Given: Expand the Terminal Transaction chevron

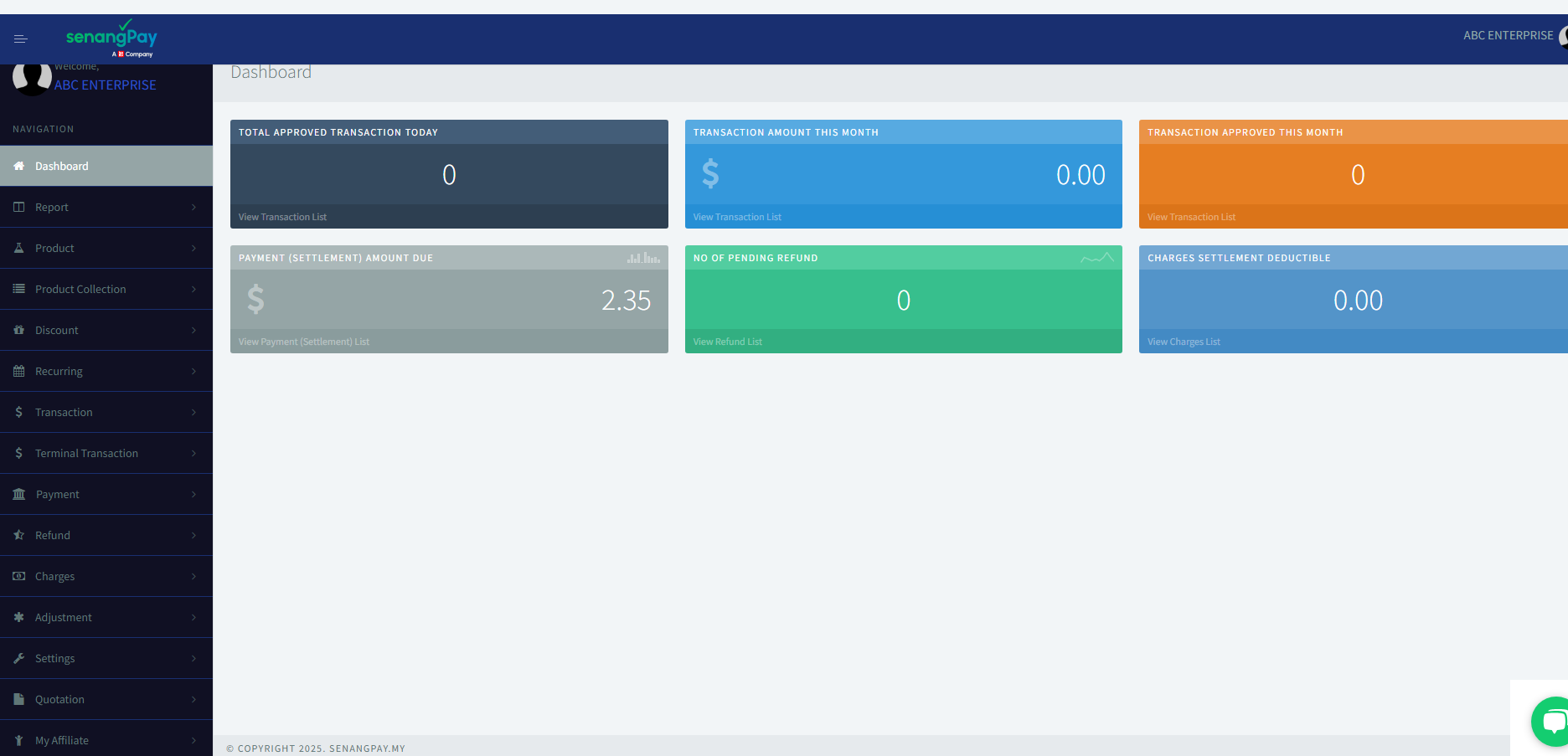Looking at the screenshot, I should 193,453.
